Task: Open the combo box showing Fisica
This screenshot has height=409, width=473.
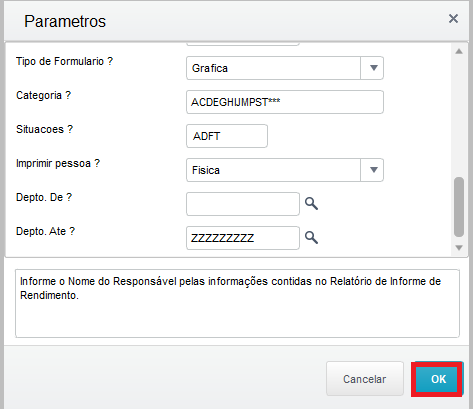Action: point(285,170)
